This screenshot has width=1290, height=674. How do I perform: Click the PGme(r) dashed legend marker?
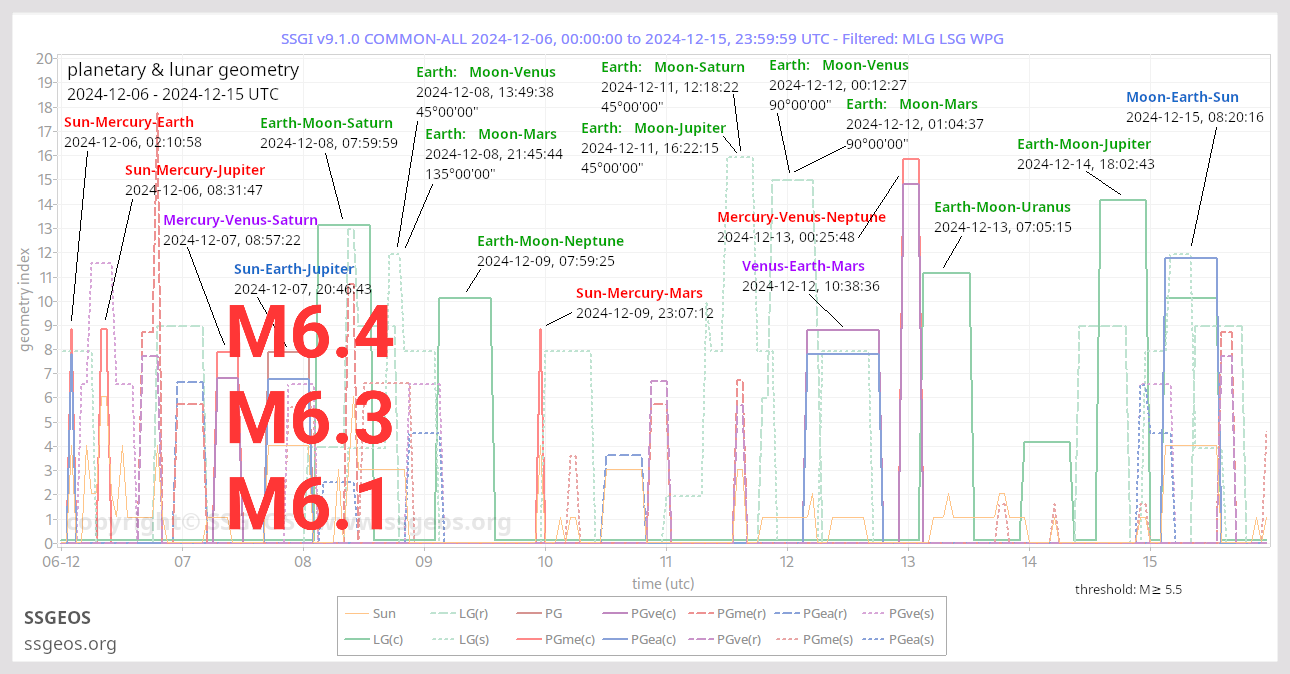click(x=700, y=613)
